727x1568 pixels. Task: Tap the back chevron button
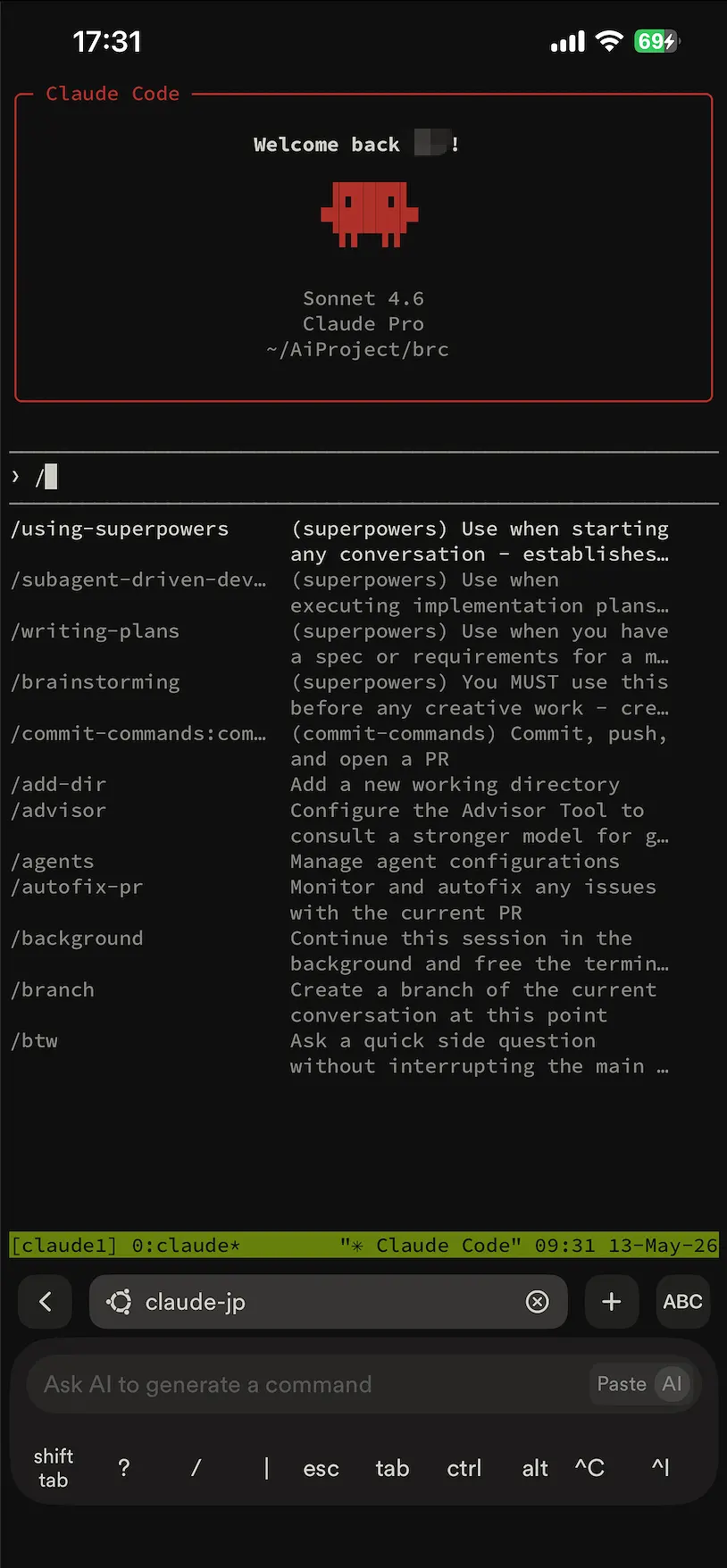tap(46, 1302)
